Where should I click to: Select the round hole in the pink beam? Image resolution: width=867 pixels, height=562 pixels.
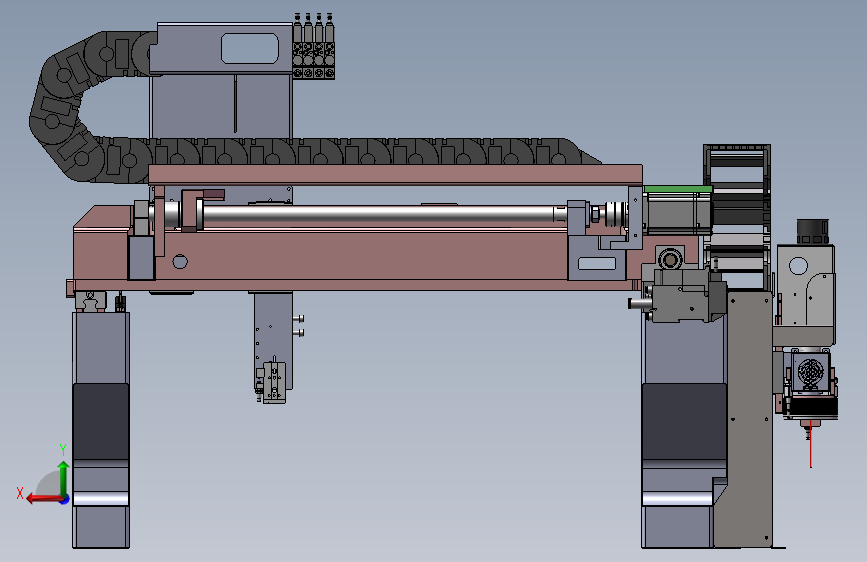180,261
